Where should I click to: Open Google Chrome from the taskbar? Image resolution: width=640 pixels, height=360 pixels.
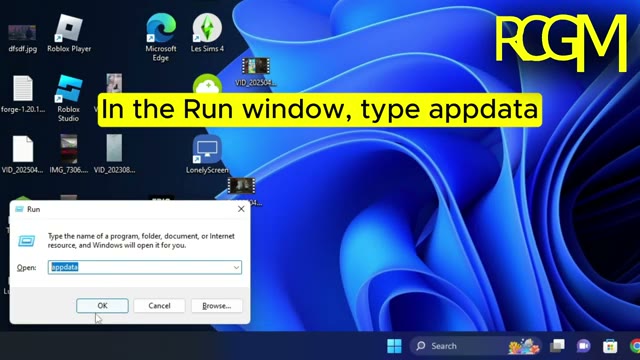[635, 346]
